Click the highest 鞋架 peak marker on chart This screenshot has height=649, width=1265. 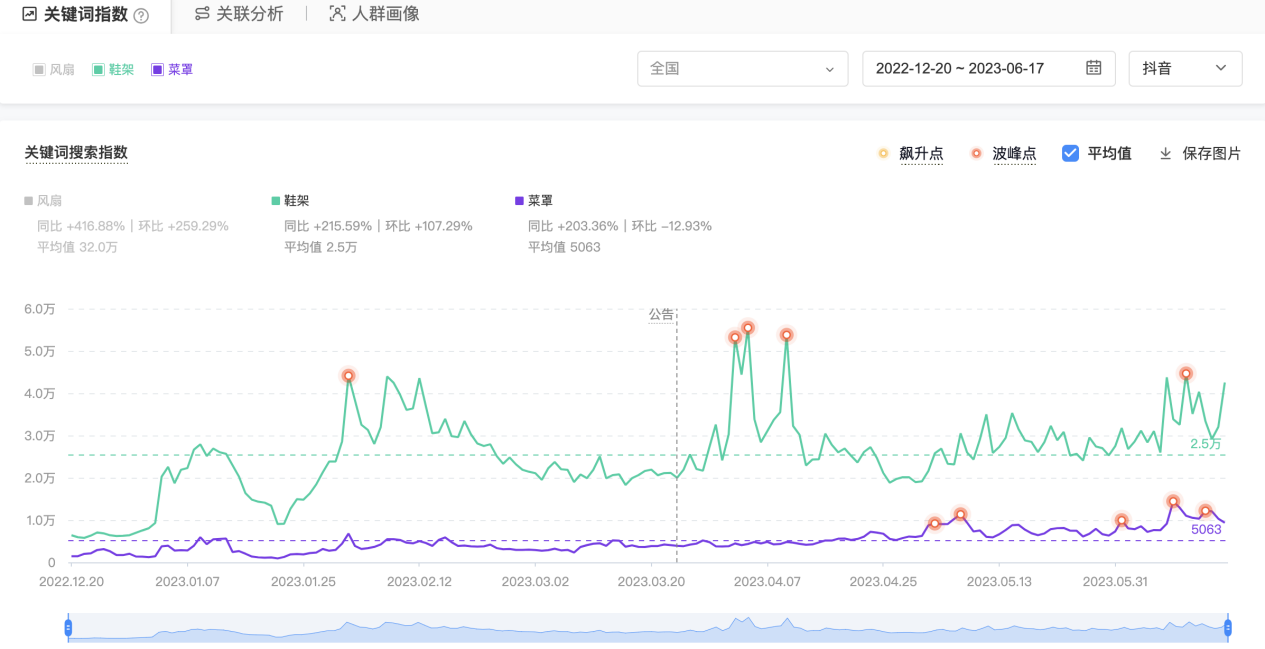[x=747, y=328]
